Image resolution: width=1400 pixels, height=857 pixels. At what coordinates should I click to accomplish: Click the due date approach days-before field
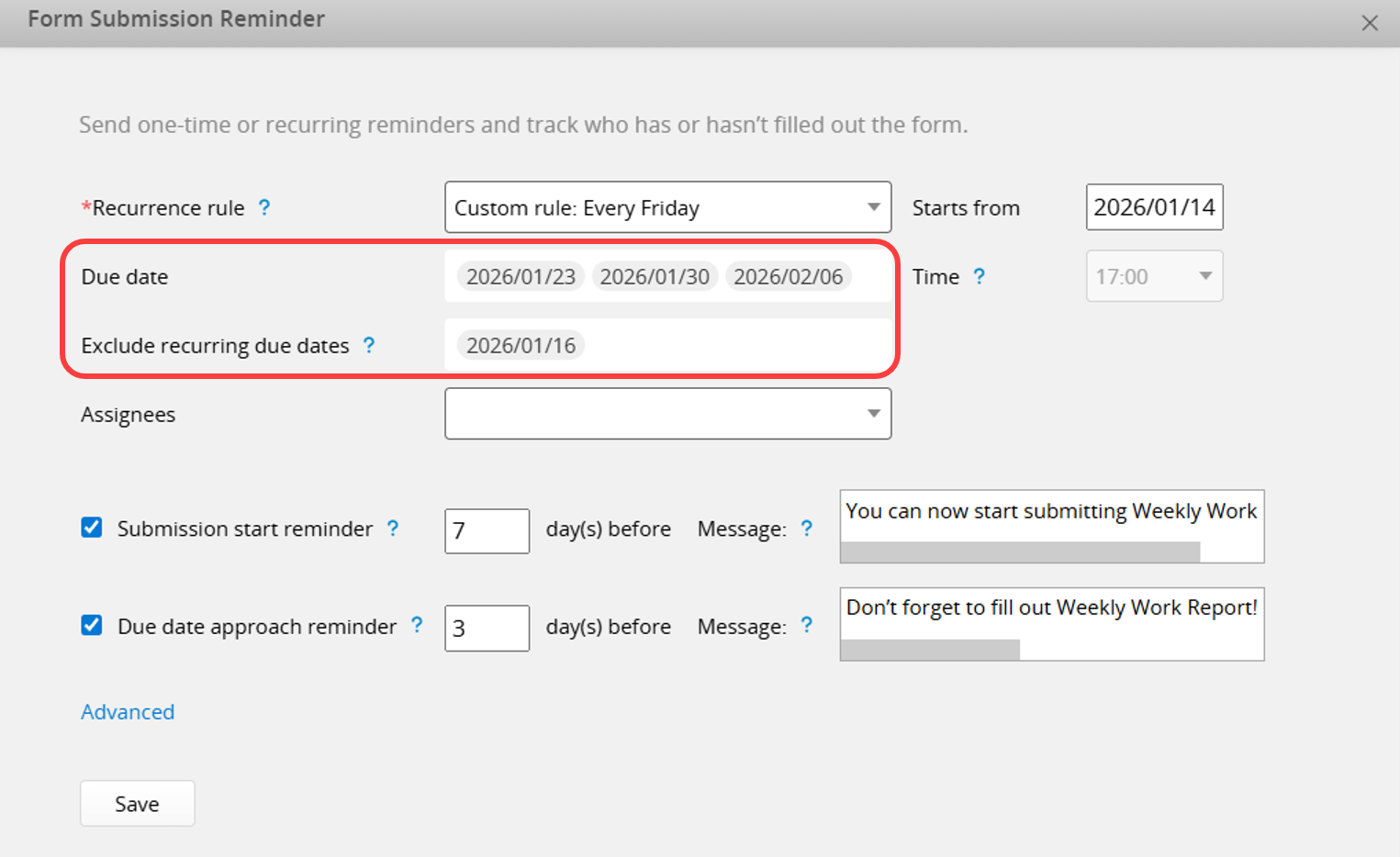point(487,628)
